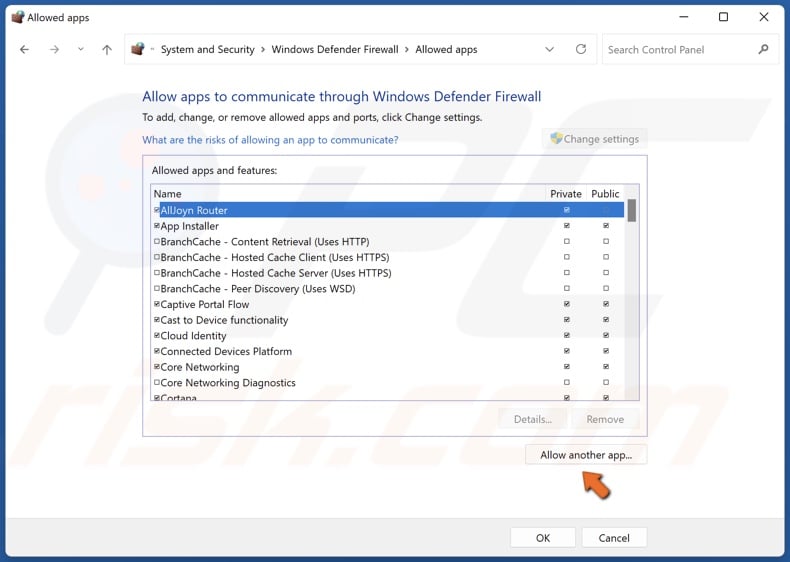Enable BranchCache Hosted Cache Server name checkbox
This screenshot has width=790, height=562.
click(x=157, y=272)
